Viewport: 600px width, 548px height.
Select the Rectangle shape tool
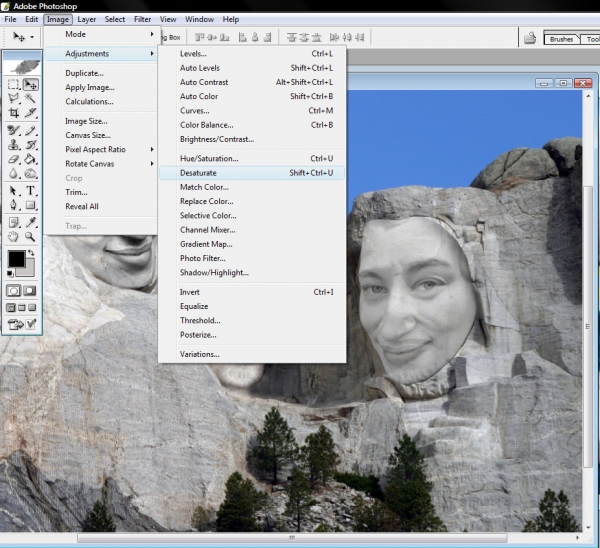click(30, 205)
